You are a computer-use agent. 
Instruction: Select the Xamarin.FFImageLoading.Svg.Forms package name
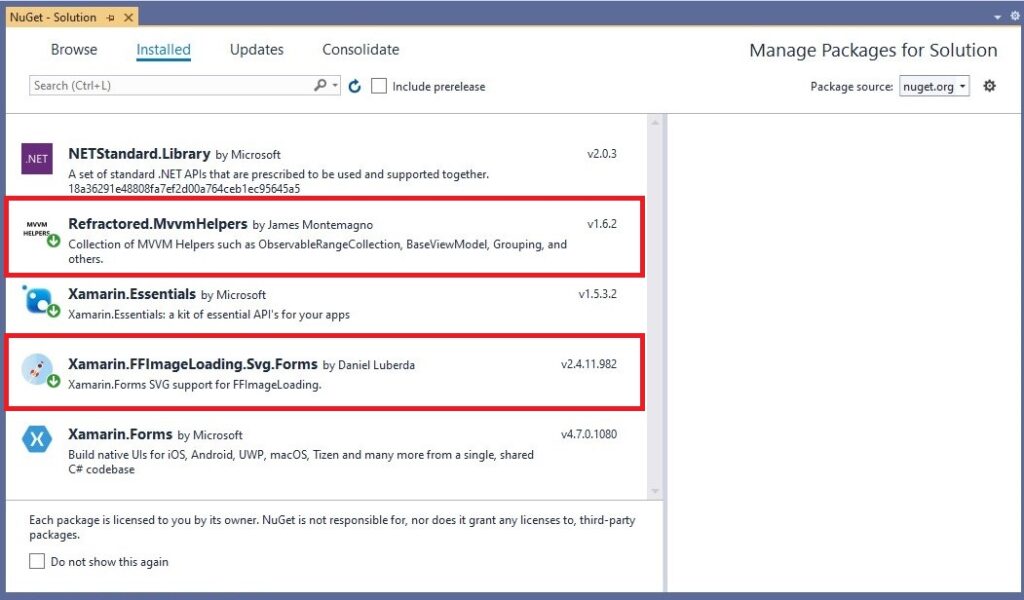point(193,364)
